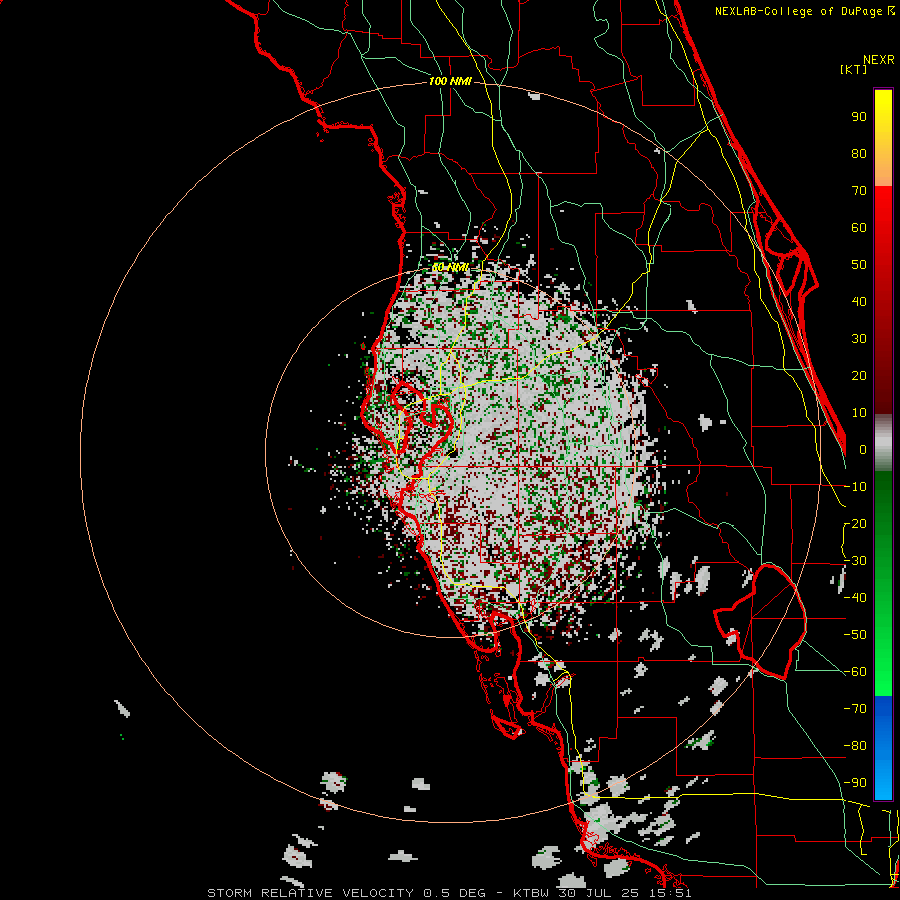Click the -70 scale label

[x=855, y=709]
